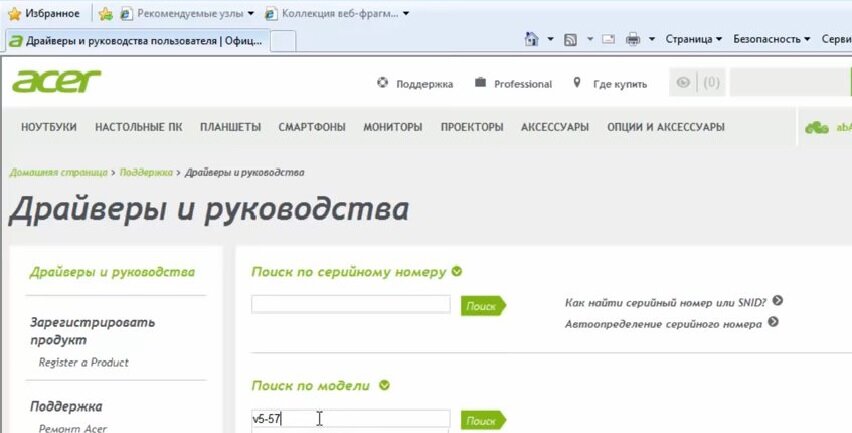Open the Безопасность menu
The height and width of the screenshot is (433, 852).
tap(772, 39)
